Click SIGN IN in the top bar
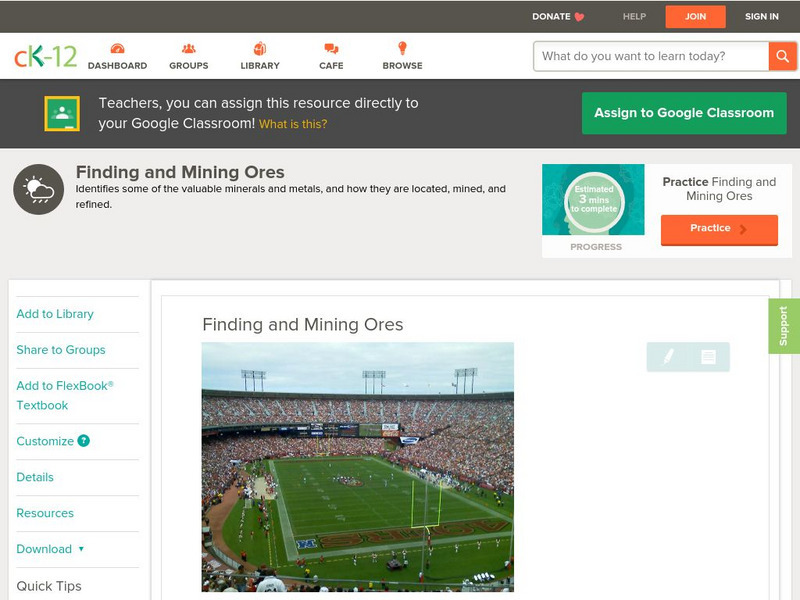Screen dimensions: 800x600 click(x=762, y=17)
